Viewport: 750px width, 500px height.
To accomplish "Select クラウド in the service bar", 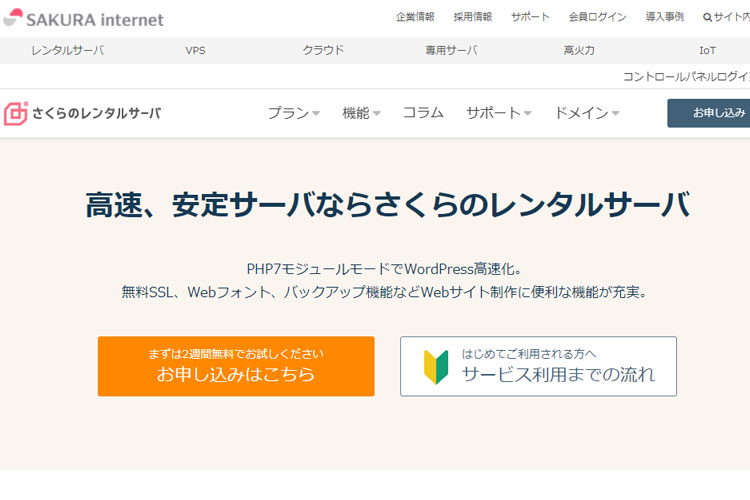I will tap(323, 50).
